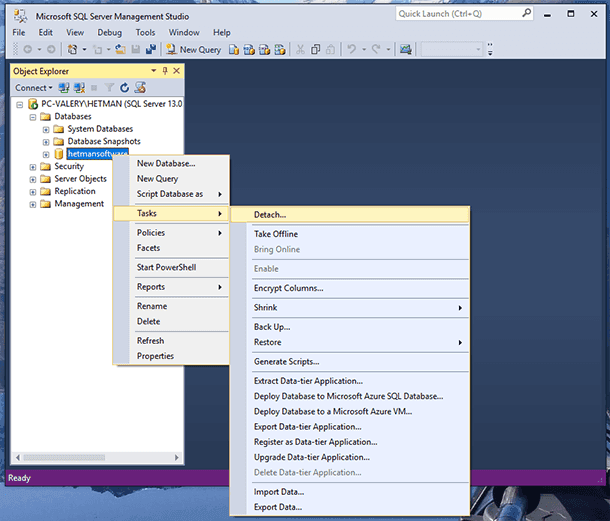
Task: Click the Refresh icon in Object Explorer
Action: [124, 88]
